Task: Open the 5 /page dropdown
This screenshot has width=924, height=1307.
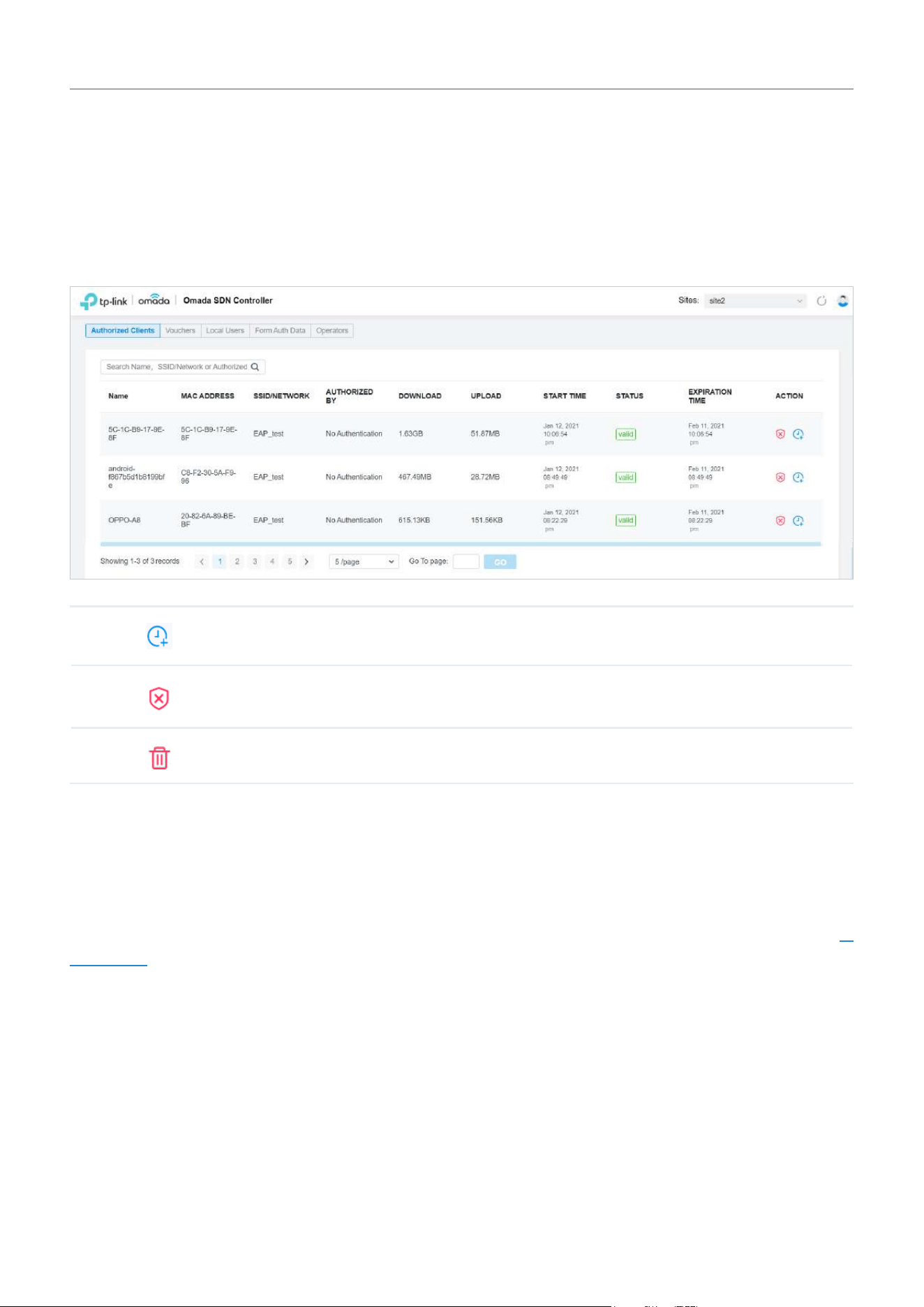Action: coord(364,561)
